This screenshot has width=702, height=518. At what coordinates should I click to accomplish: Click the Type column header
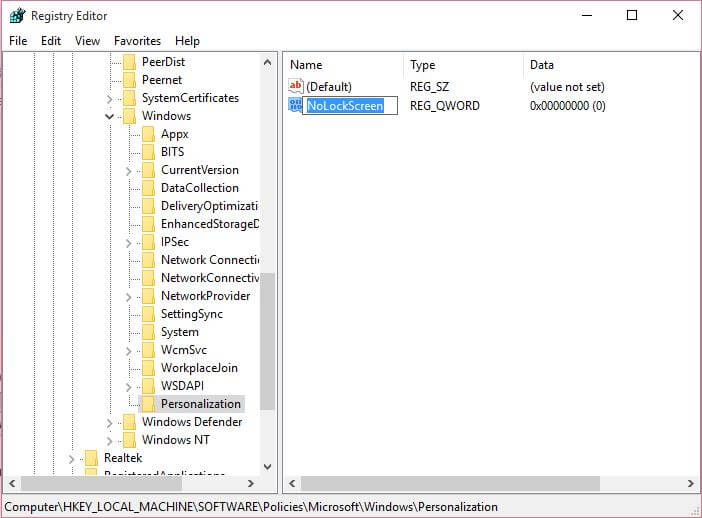423,65
